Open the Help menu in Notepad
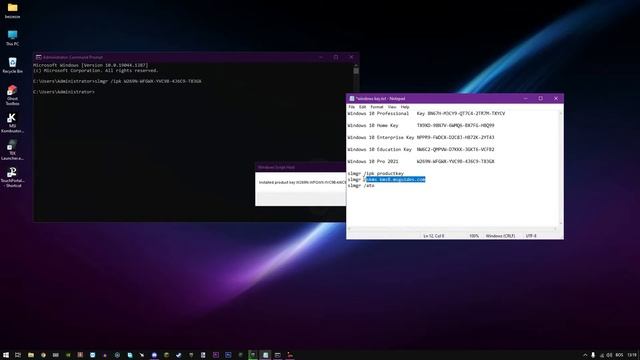Image resolution: width=640 pixels, height=360 pixels. (405, 107)
